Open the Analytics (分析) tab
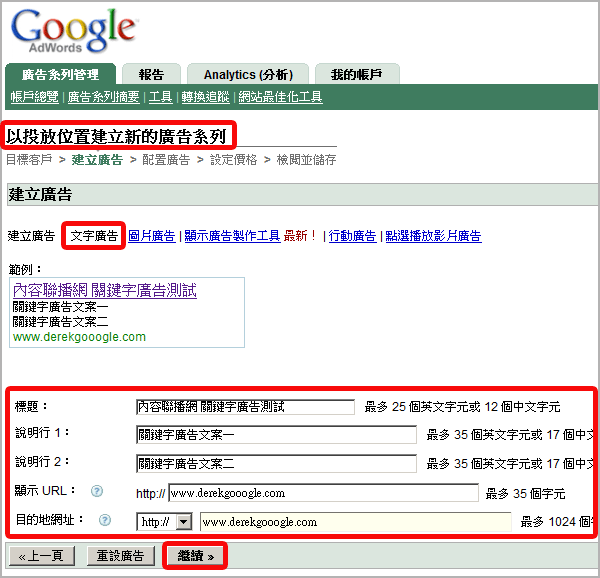This screenshot has width=600, height=578. click(248, 74)
